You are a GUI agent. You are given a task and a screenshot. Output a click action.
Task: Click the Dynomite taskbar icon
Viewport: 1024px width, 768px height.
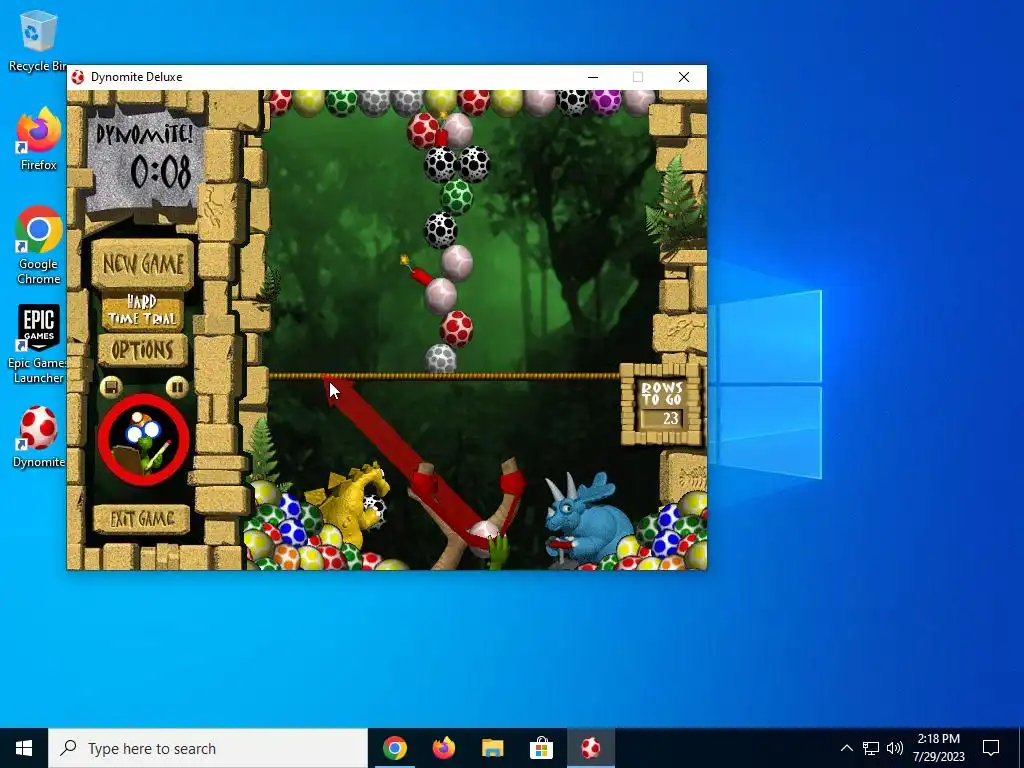tap(590, 748)
